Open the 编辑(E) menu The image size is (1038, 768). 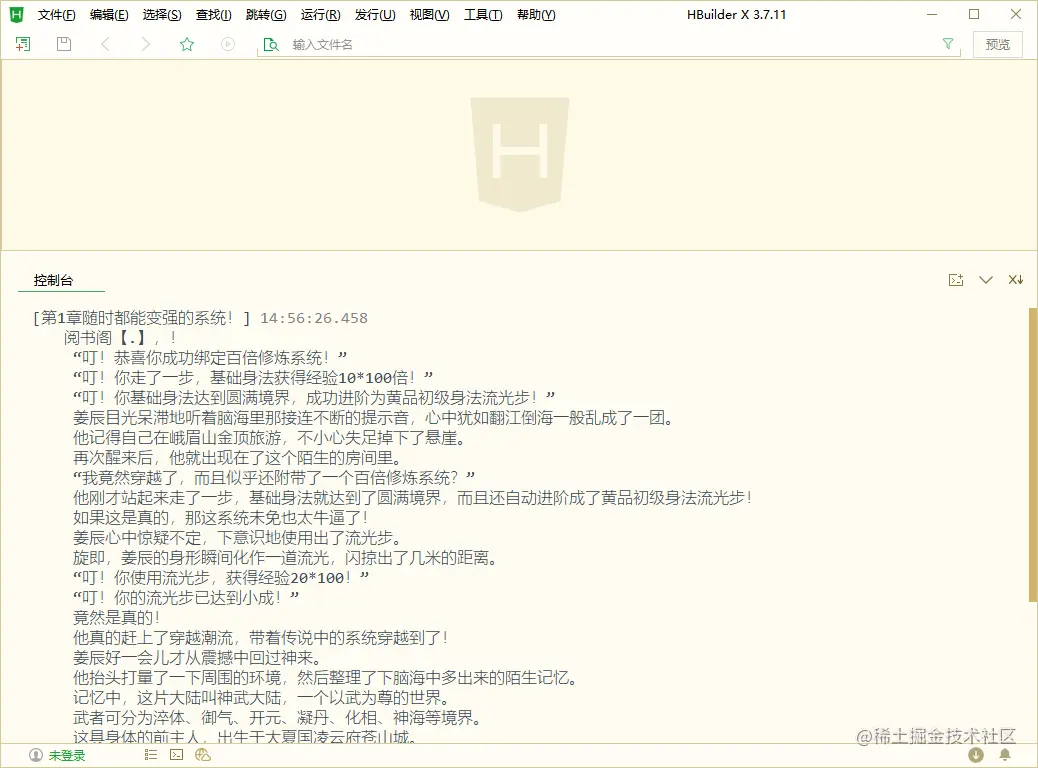coord(109,15)
